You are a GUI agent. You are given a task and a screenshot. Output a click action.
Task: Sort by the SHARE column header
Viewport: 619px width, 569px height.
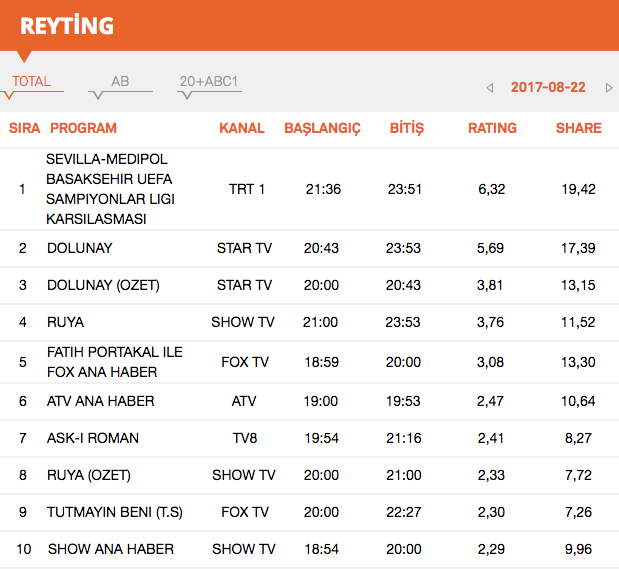(578, 128)
